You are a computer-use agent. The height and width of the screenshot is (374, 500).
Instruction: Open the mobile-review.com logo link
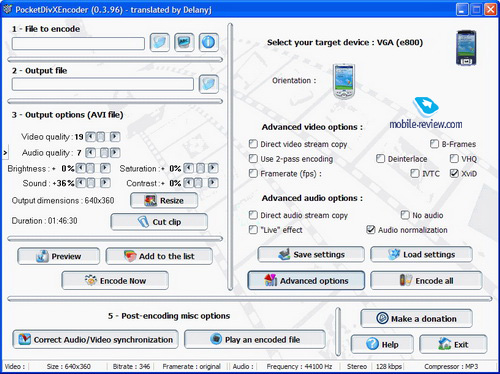pos(426,114)
